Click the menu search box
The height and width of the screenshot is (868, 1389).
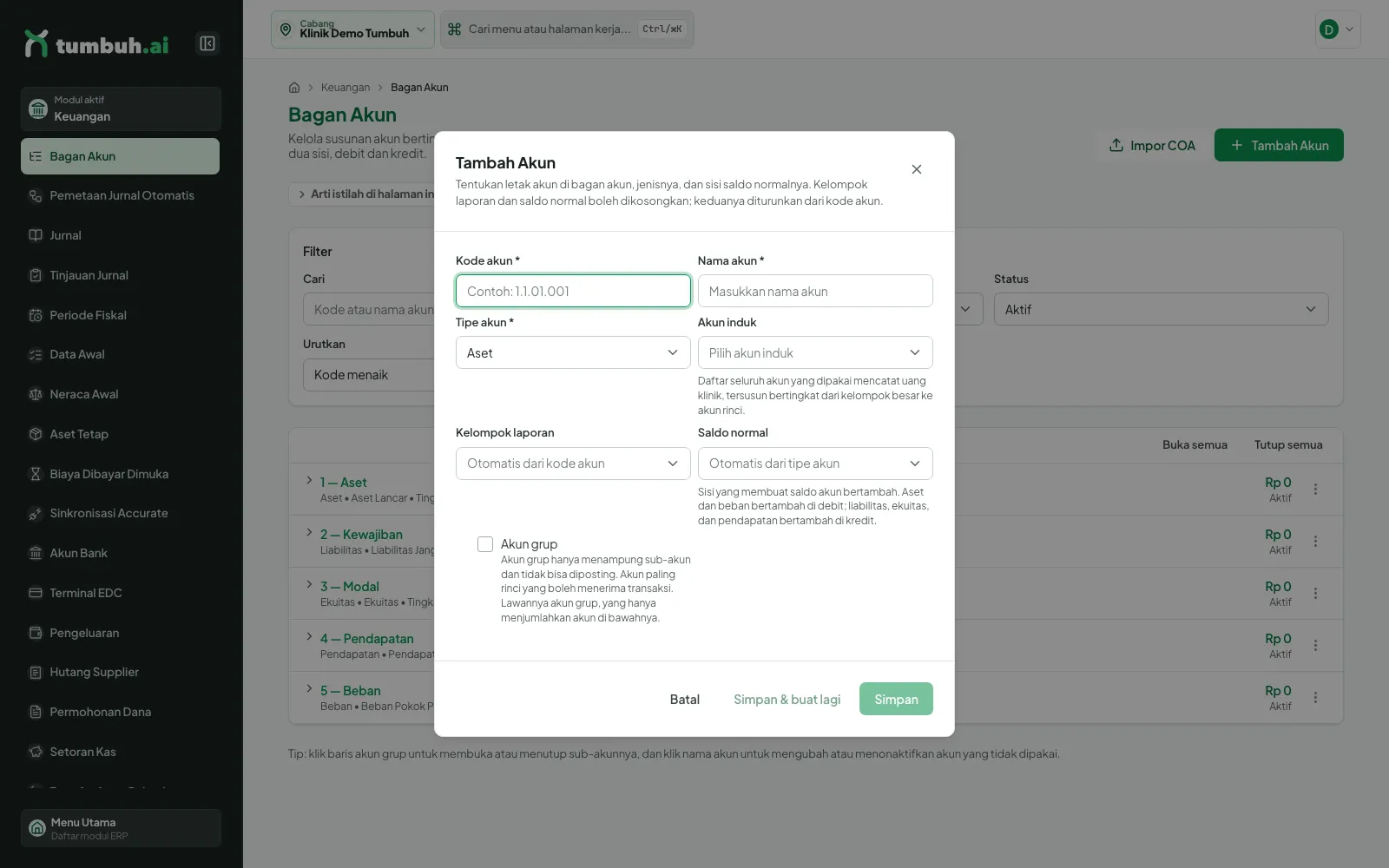567,30
